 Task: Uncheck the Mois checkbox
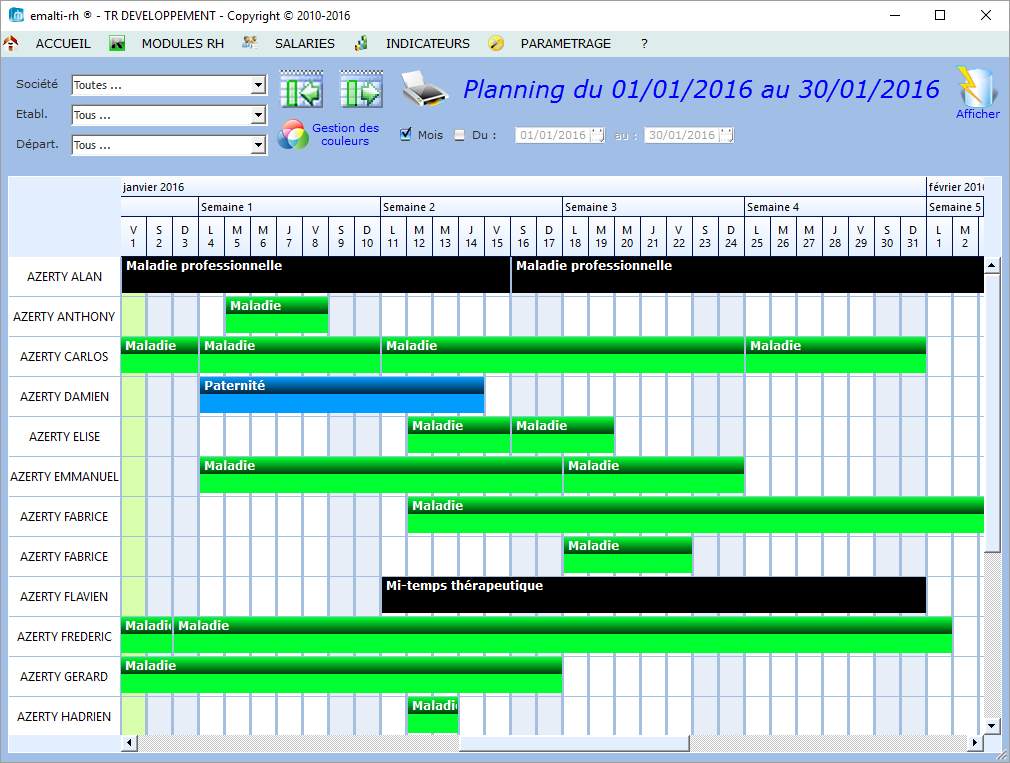pos(406,135)
